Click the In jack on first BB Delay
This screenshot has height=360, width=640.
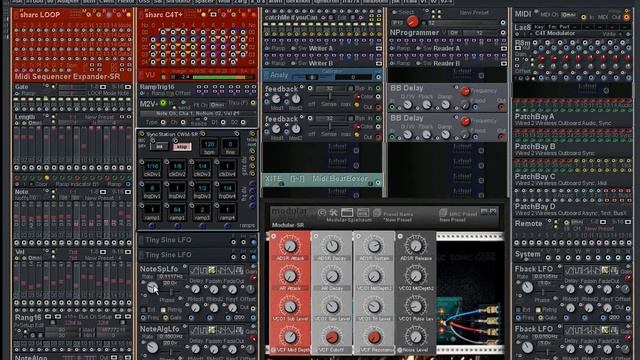point(392,107)
